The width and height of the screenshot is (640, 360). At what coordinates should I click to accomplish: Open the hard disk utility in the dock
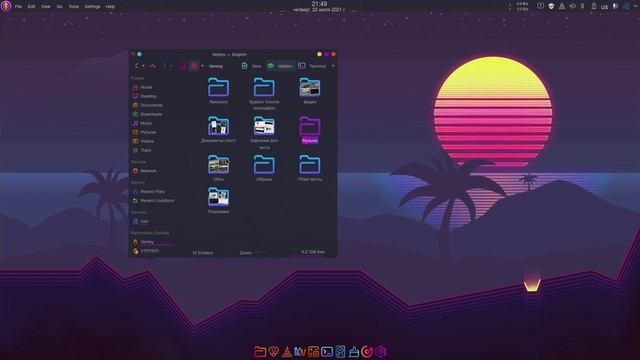click(x=340, y=351)
